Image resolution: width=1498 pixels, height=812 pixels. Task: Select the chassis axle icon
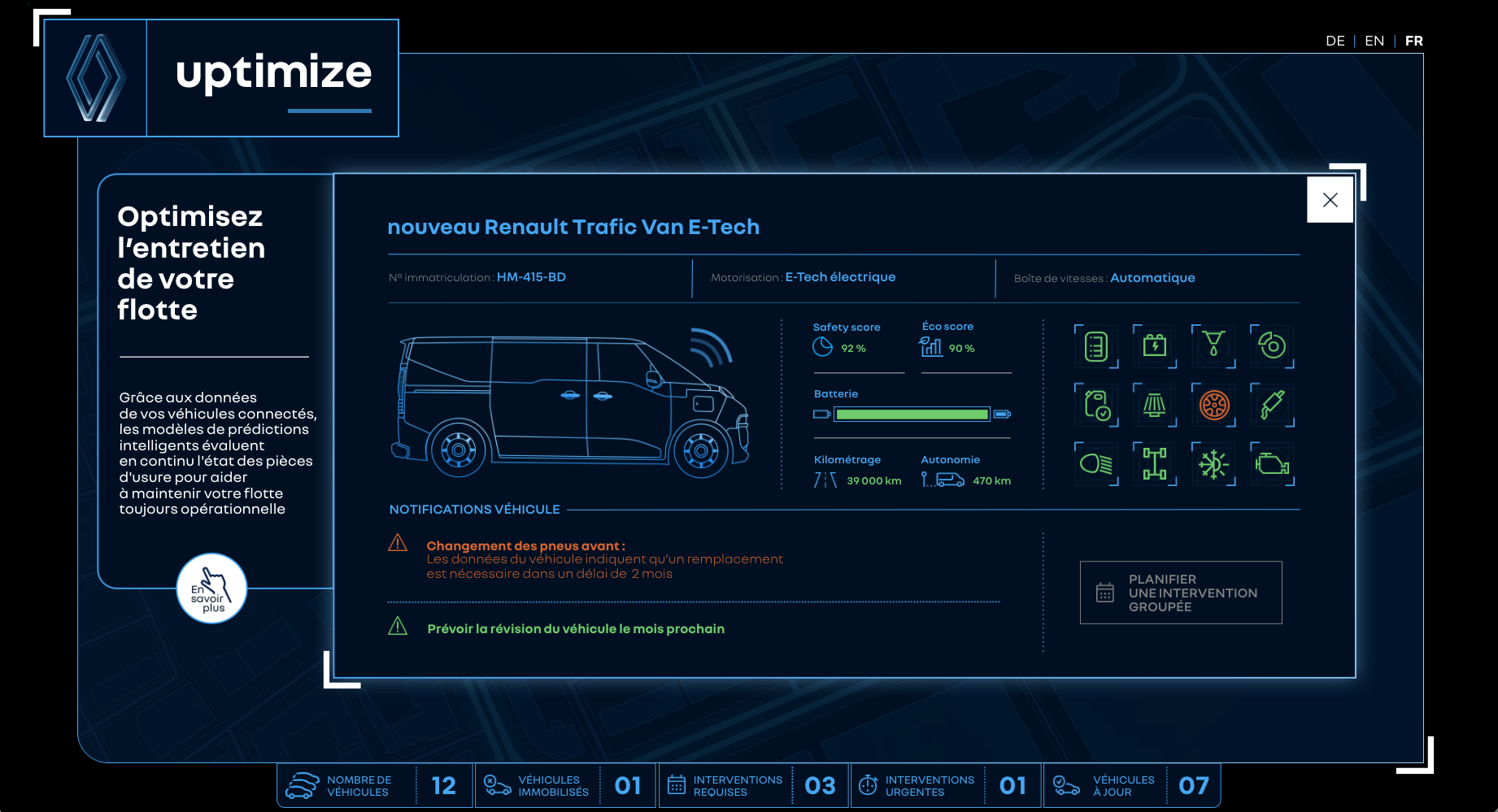click(1155, 464)
